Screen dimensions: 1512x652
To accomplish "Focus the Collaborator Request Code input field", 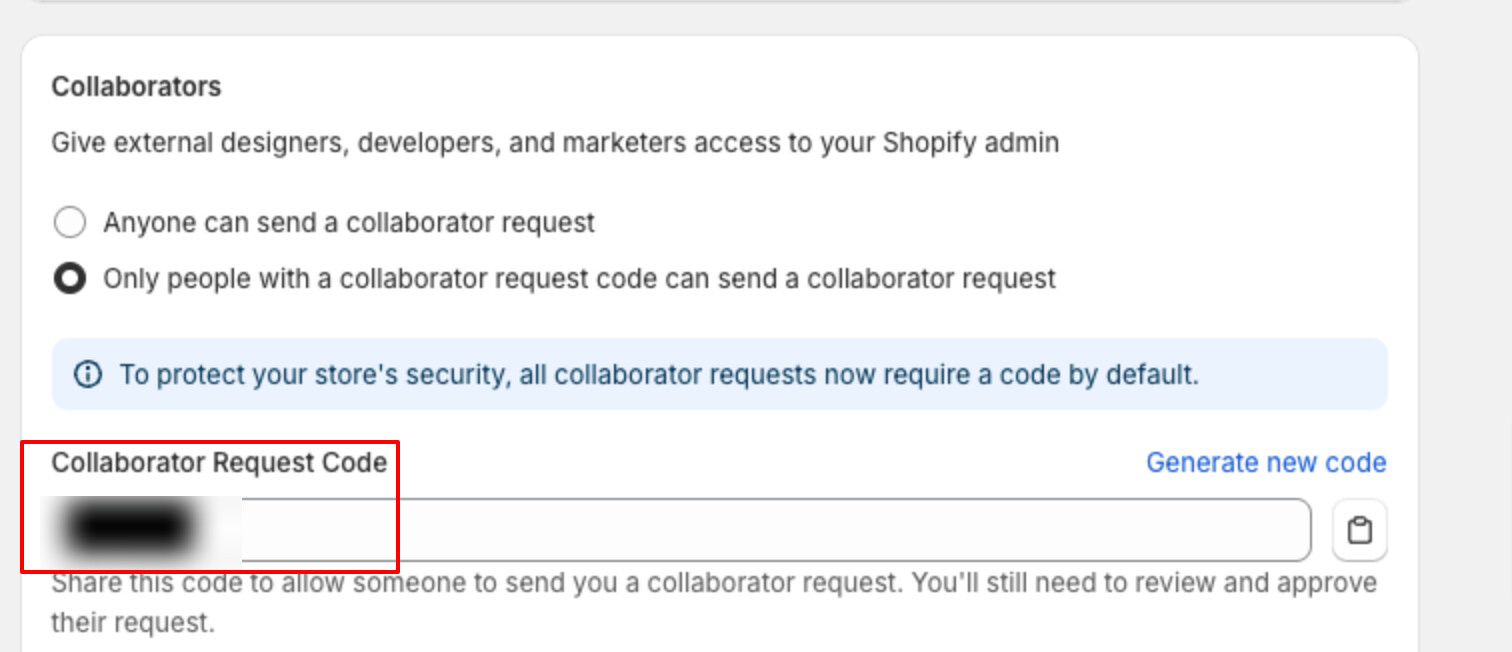I will [681, 530].
